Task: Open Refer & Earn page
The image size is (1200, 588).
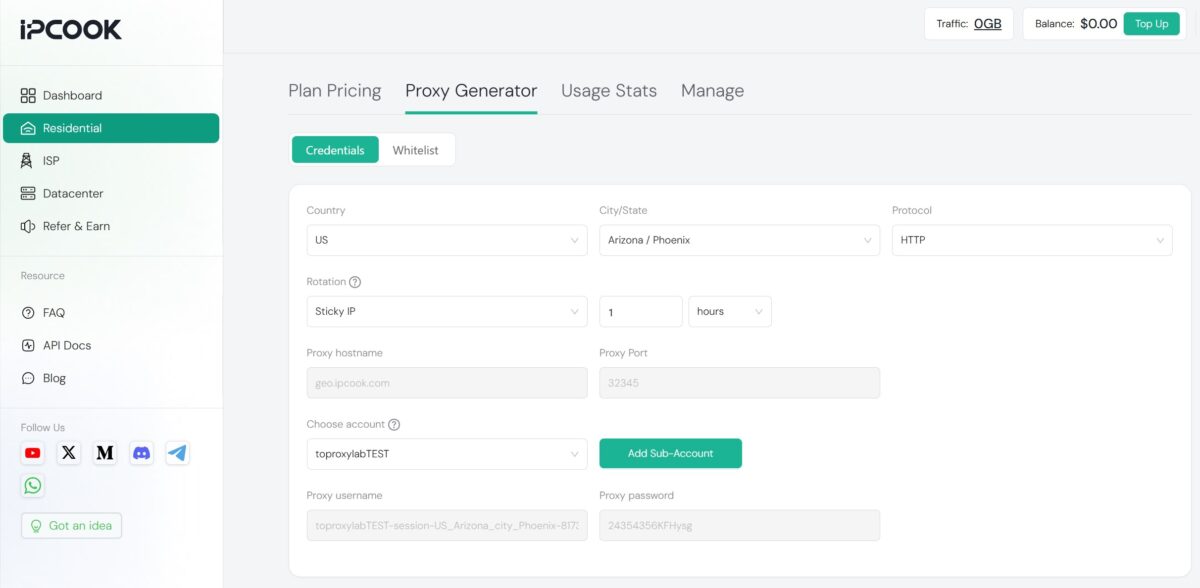Action: coord(111,226)
